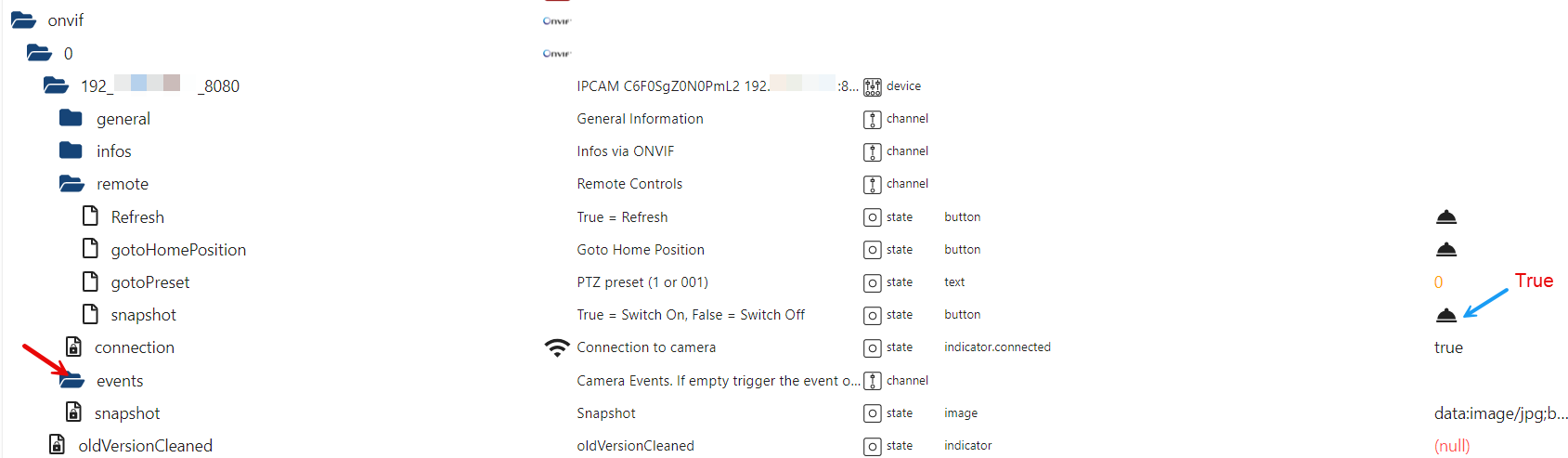Edit the orange gotoPreset value 0
The width and height of the screenshot is (1568, 458).
pyautogui.click(x=1438, y=282)
